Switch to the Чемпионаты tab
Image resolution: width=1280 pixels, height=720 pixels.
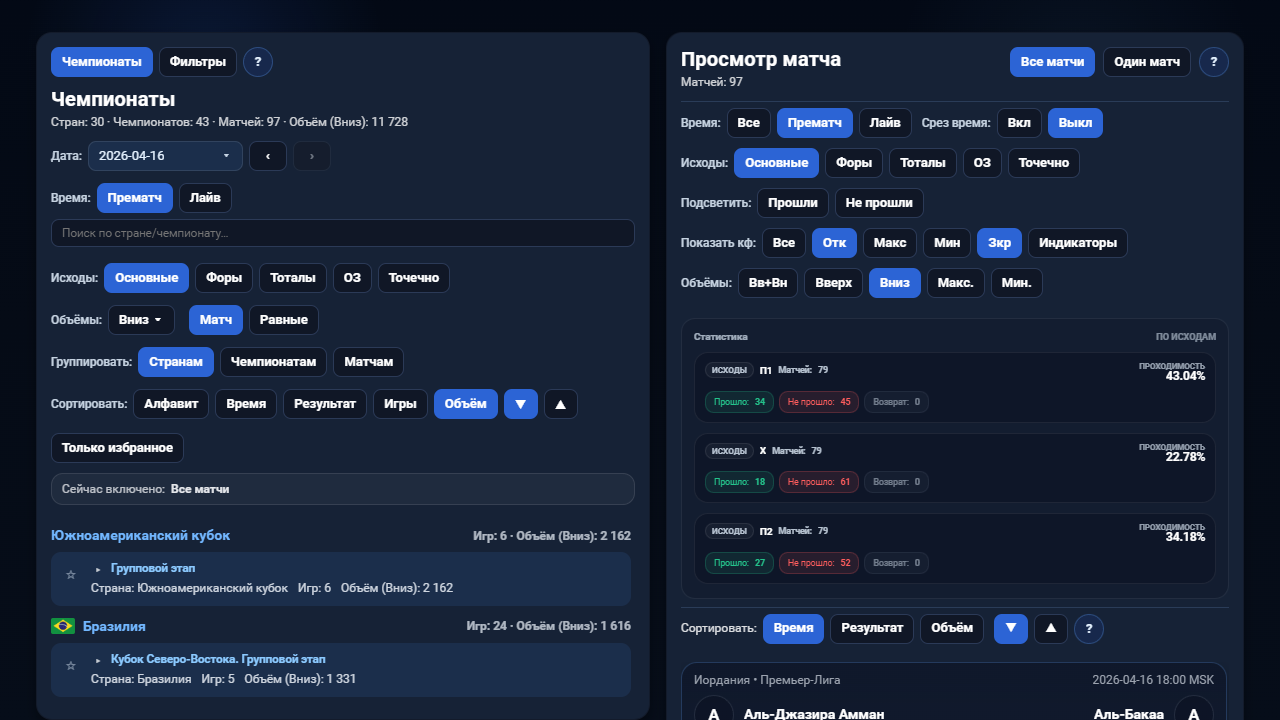[x=102, y=62]
